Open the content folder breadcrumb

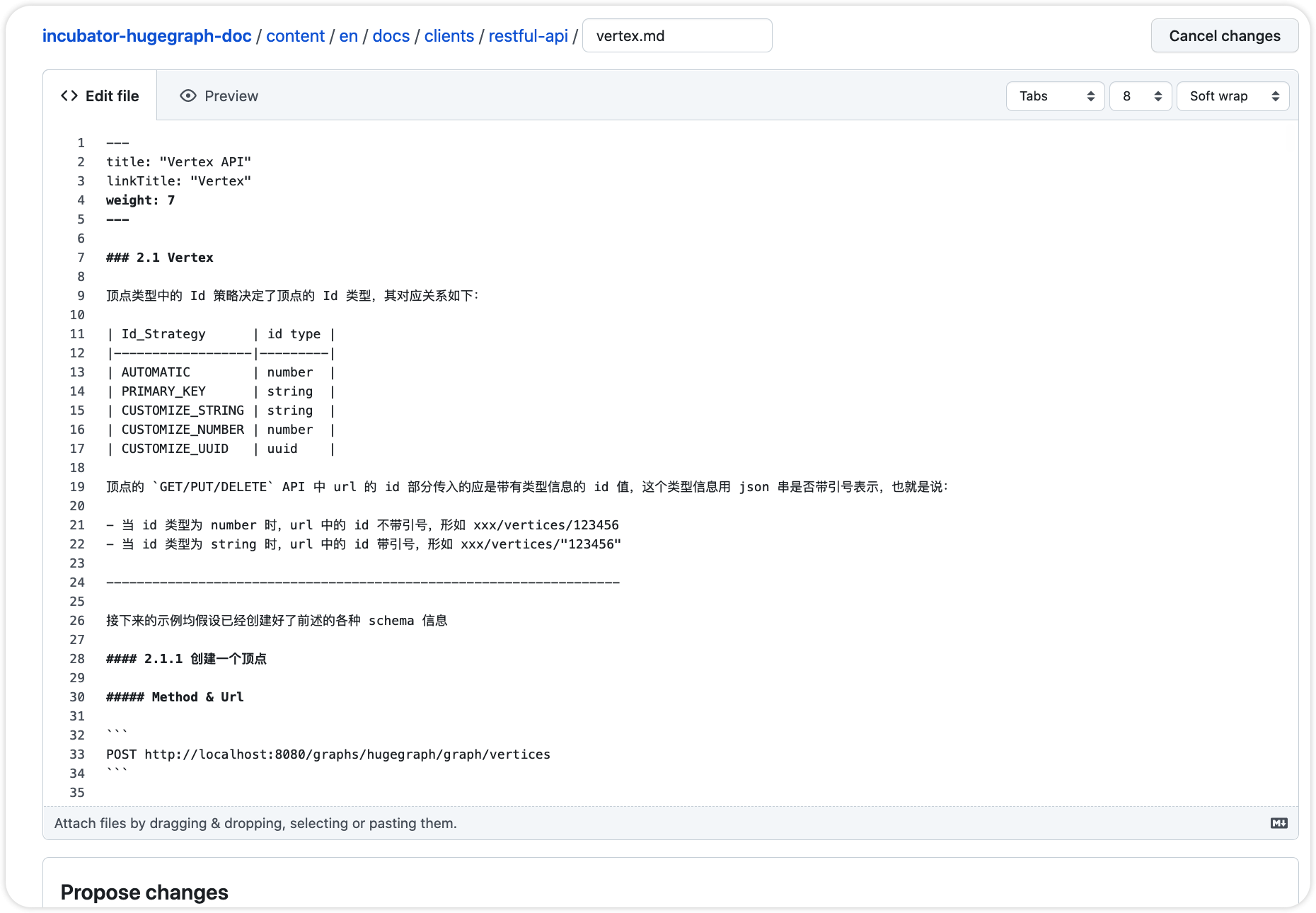[x=296, y=35]
